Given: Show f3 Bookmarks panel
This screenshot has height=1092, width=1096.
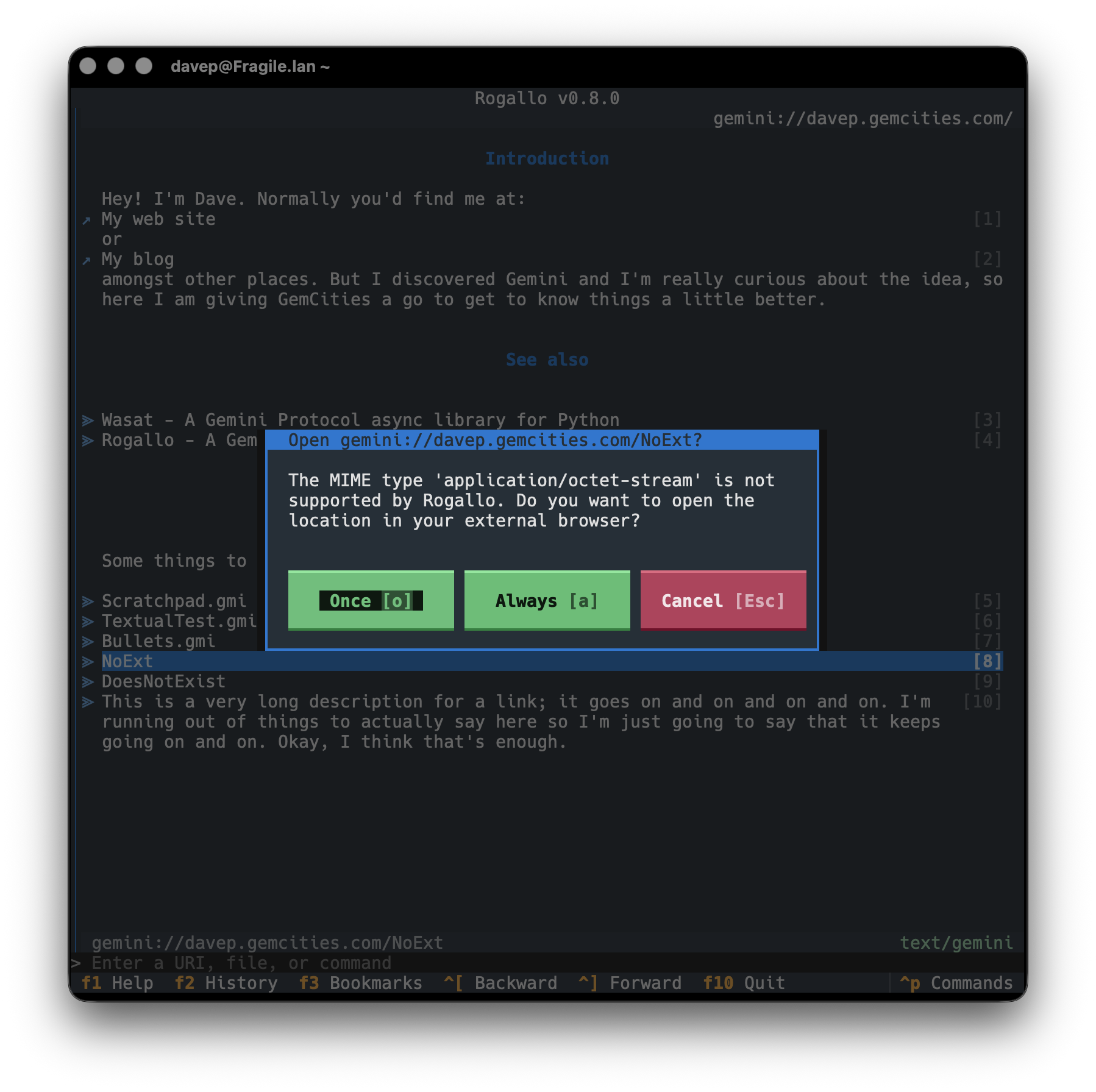Looking at the screenshot, I should point(360,983).
